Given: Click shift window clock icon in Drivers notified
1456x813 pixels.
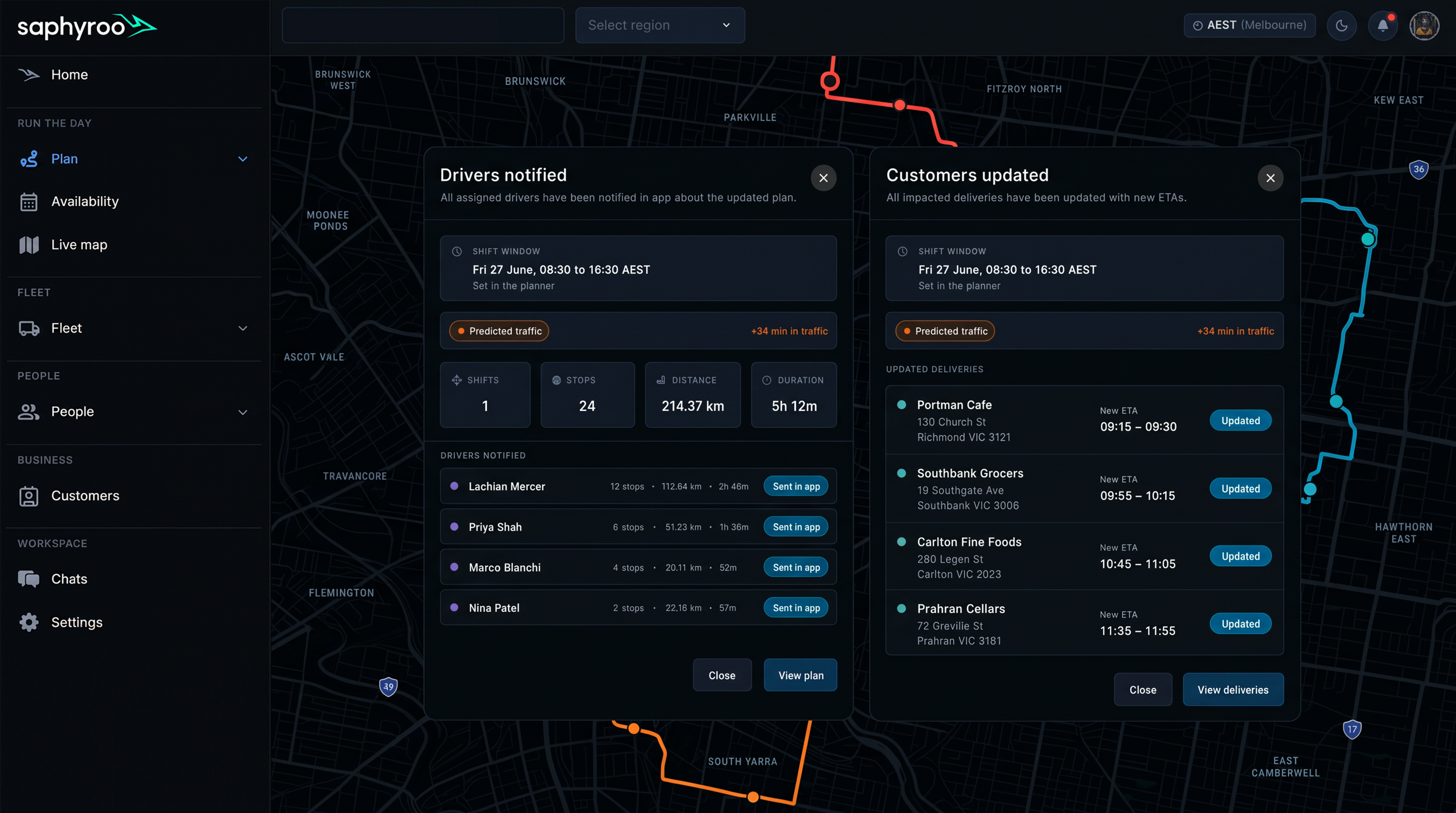Looking at the screenshot, I should coord(457,251).
